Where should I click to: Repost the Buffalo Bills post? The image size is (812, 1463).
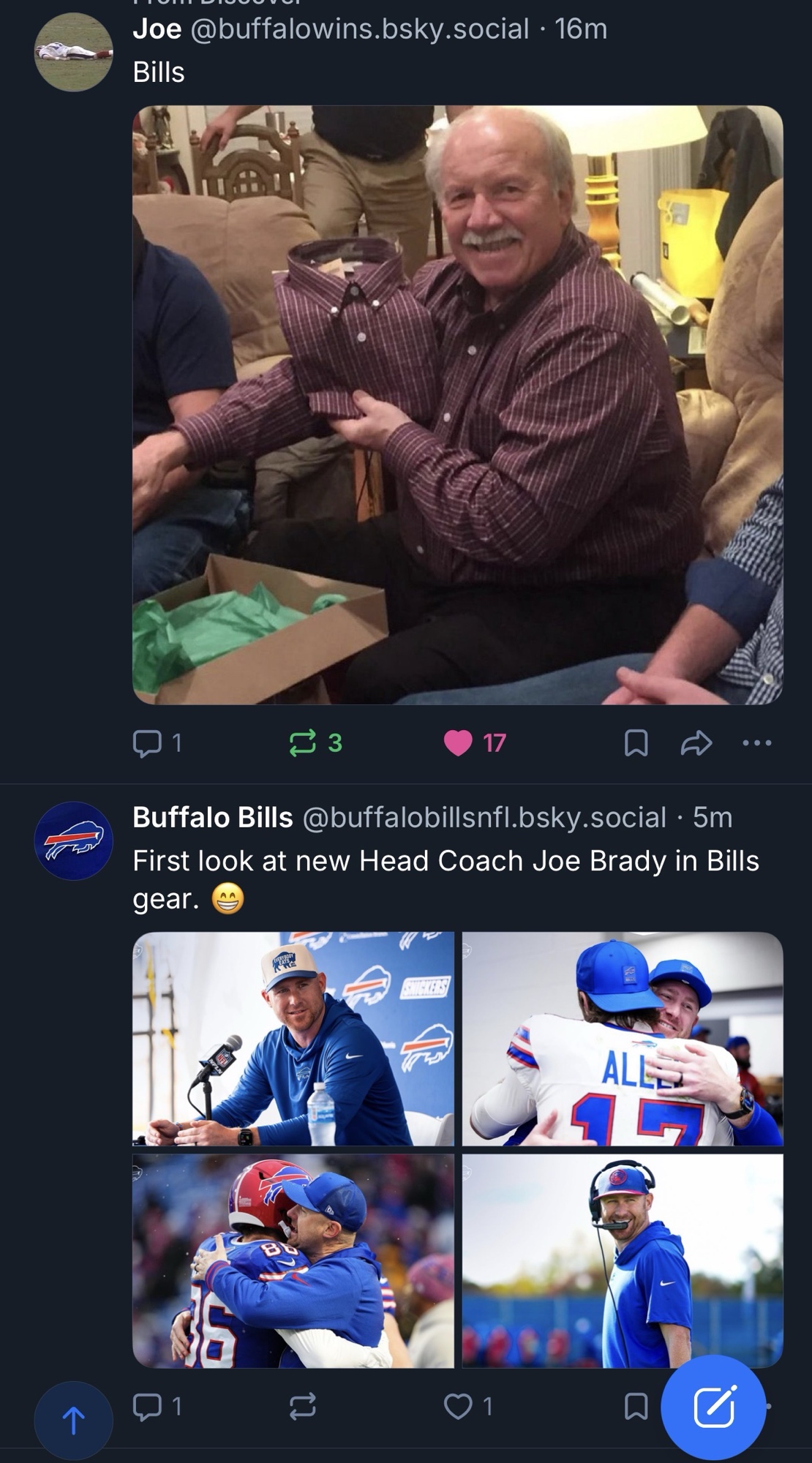point(301,1406)
